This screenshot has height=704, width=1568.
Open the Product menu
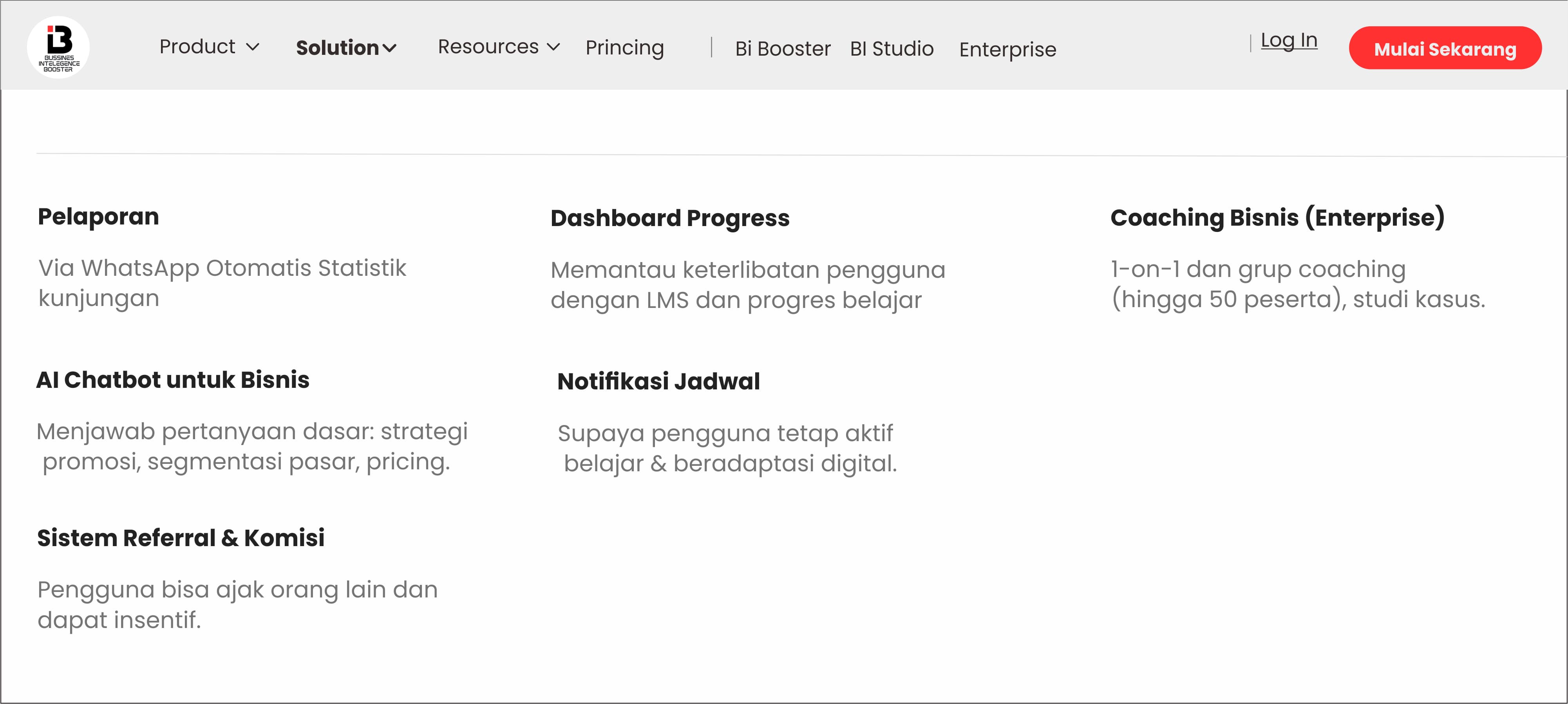coord(197,47)
